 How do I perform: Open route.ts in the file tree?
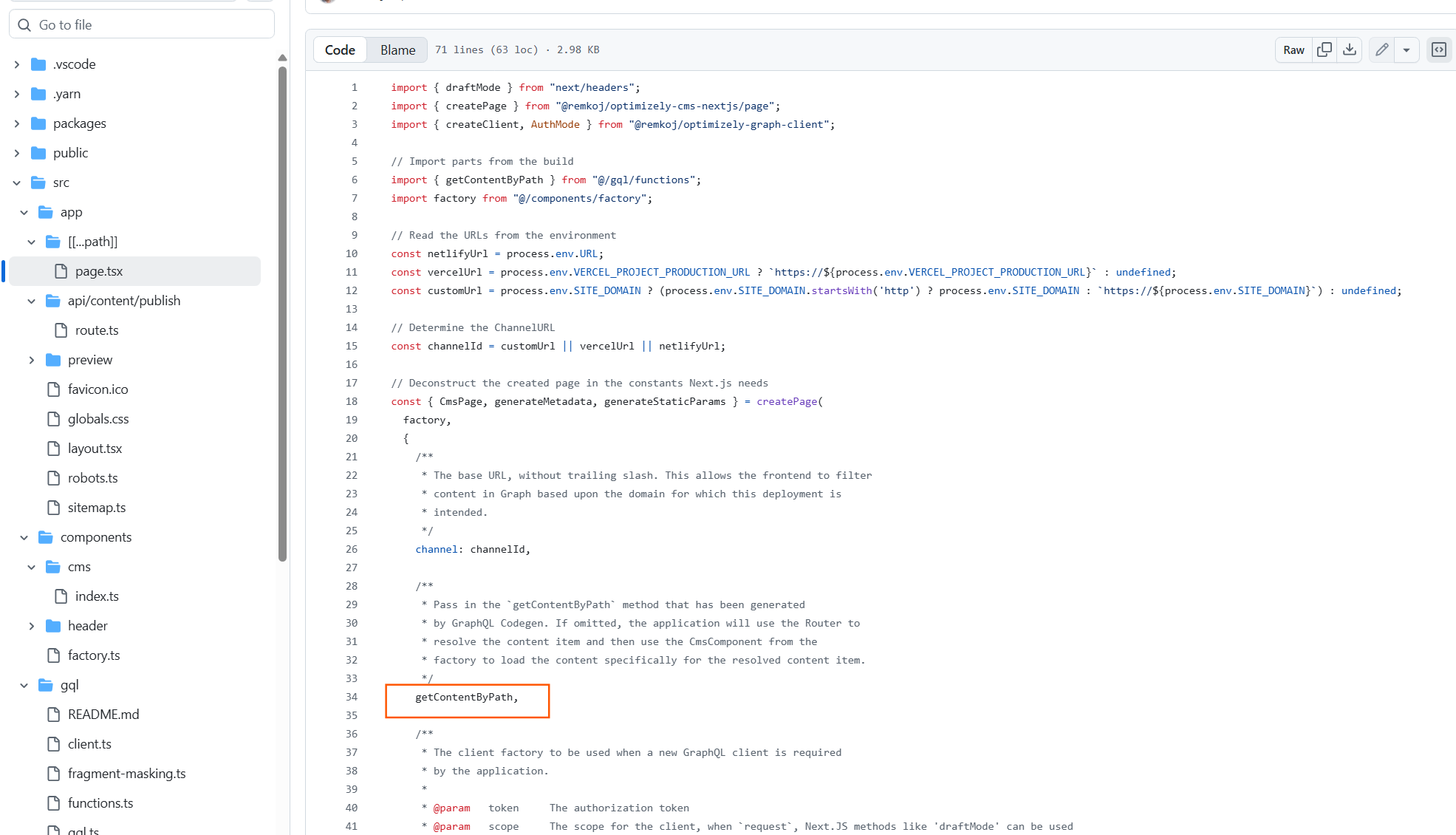[x=96, y=330]
